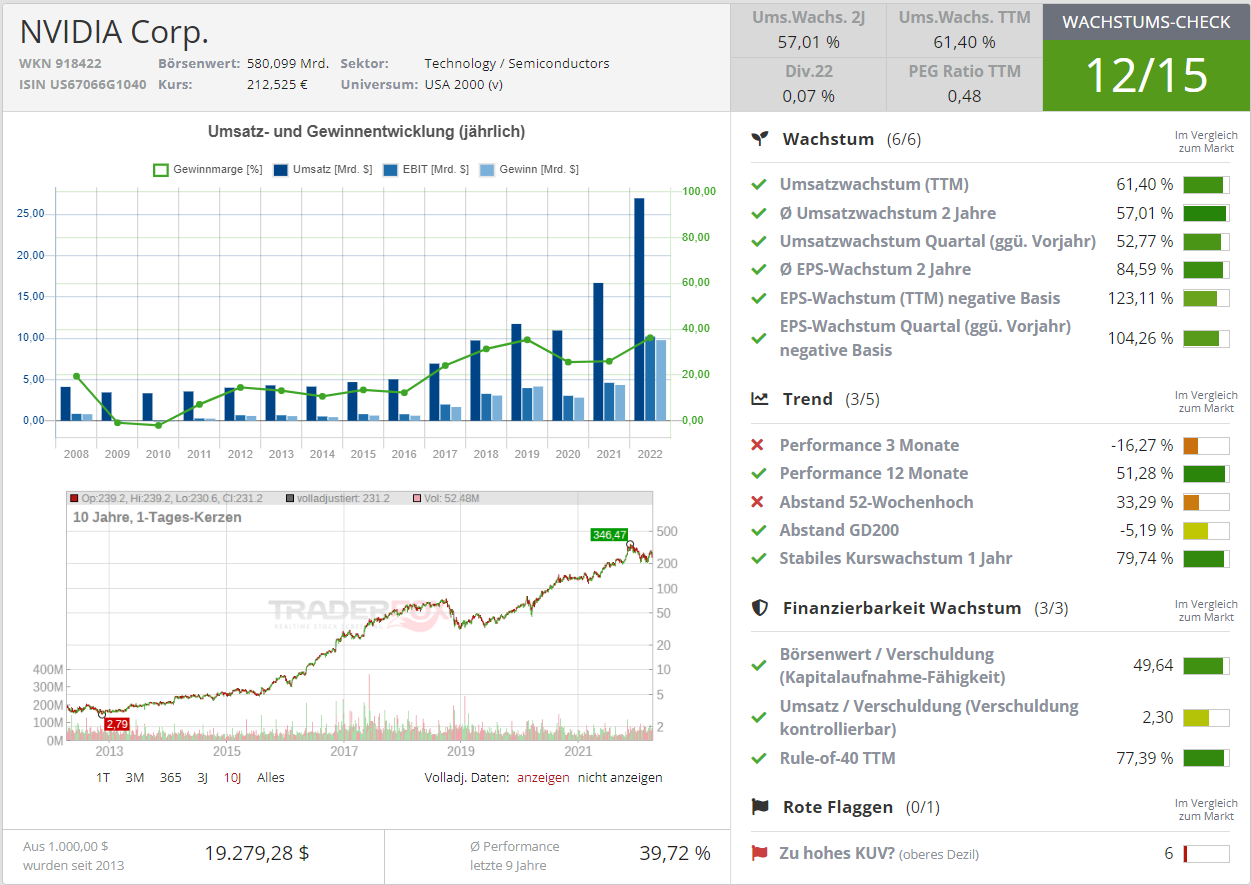Click the Zu hohes KUV red comparison bar
The width and height of the screenshot is (1251, 885).
1206,854
